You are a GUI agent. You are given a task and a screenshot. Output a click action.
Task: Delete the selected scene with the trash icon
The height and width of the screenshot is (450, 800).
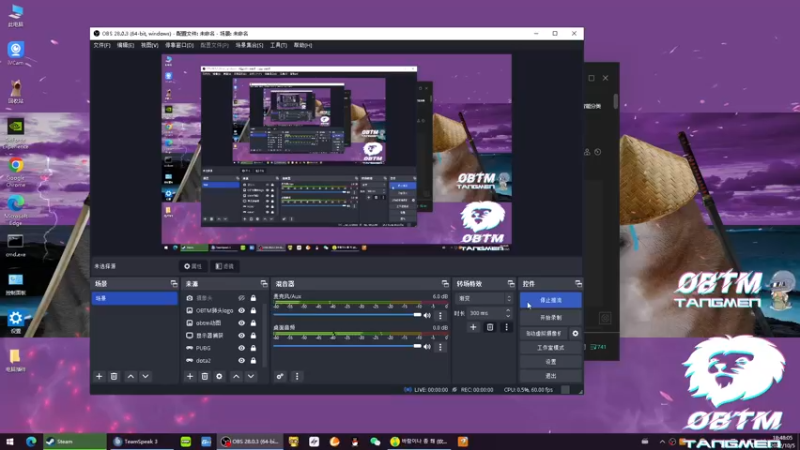click(114, 377)
